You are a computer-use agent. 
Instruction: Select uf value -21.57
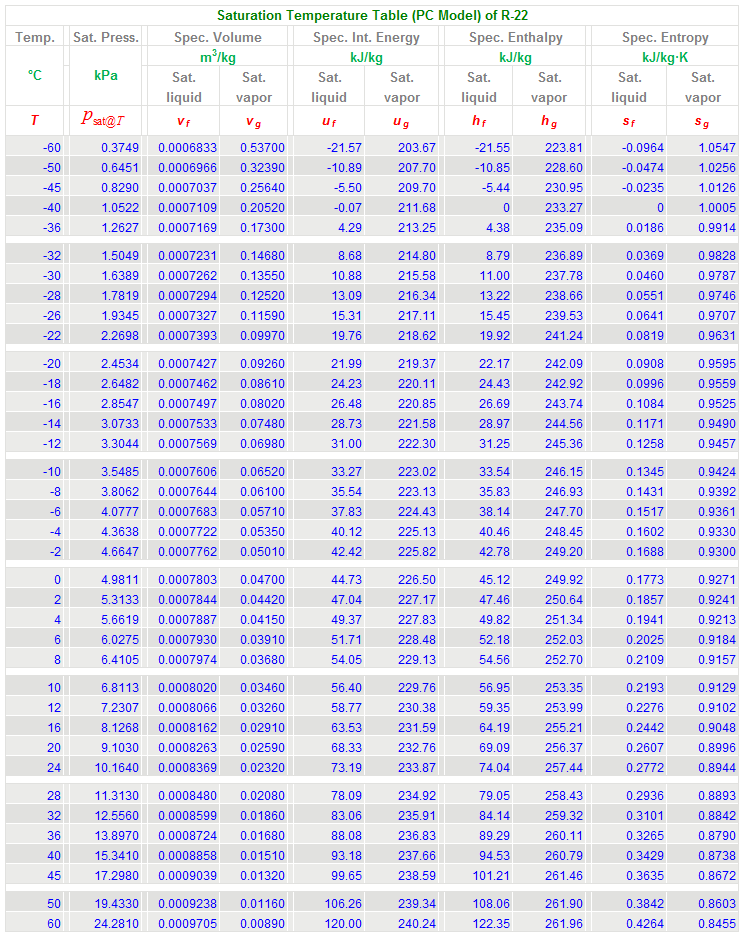click(x=345, y=148)
